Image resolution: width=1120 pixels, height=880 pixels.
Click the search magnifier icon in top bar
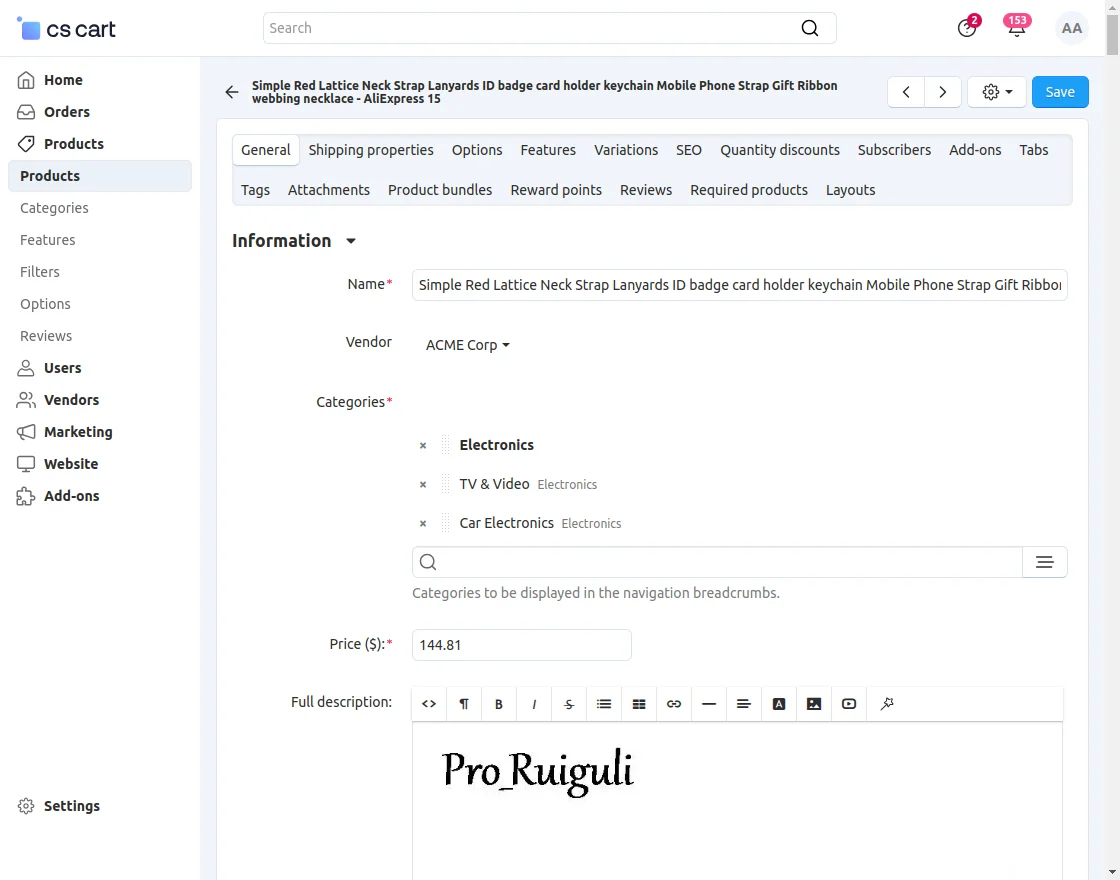coord(809,28)
